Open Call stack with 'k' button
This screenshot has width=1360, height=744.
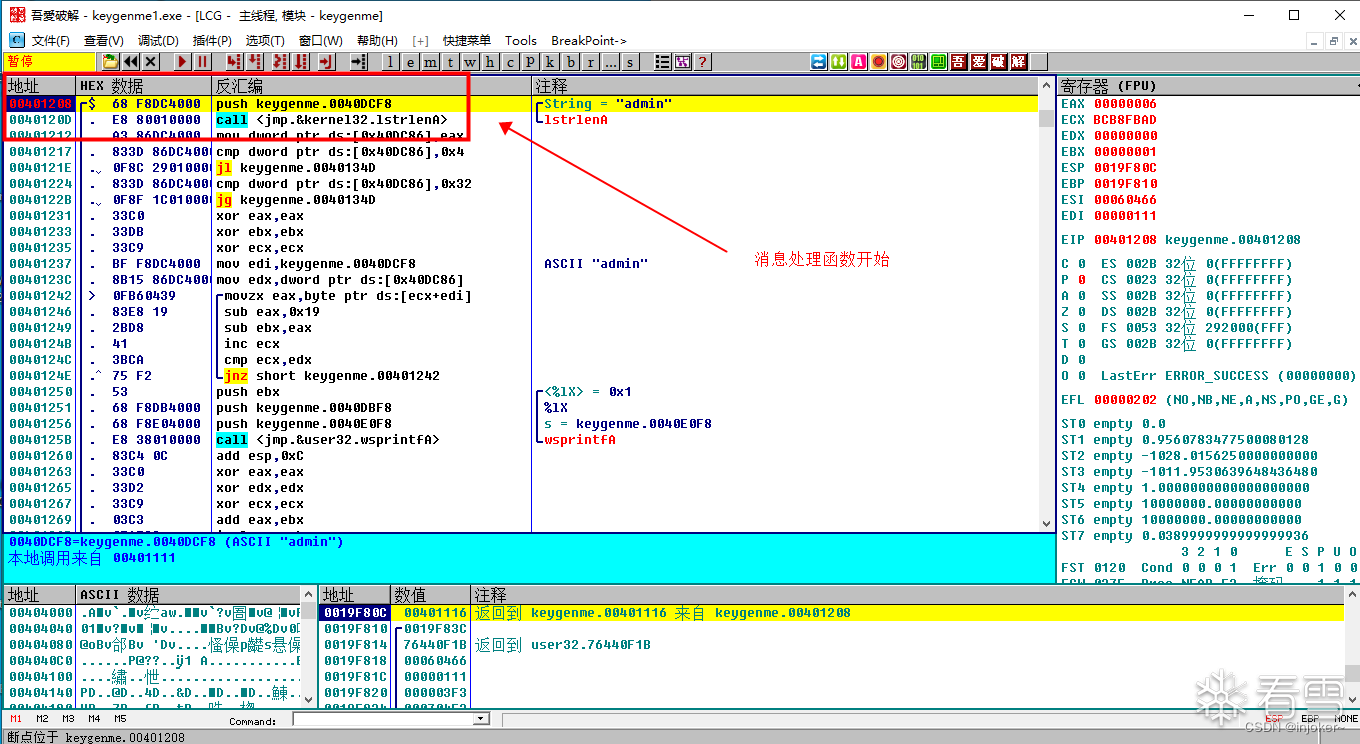click(x=550, y=62)
